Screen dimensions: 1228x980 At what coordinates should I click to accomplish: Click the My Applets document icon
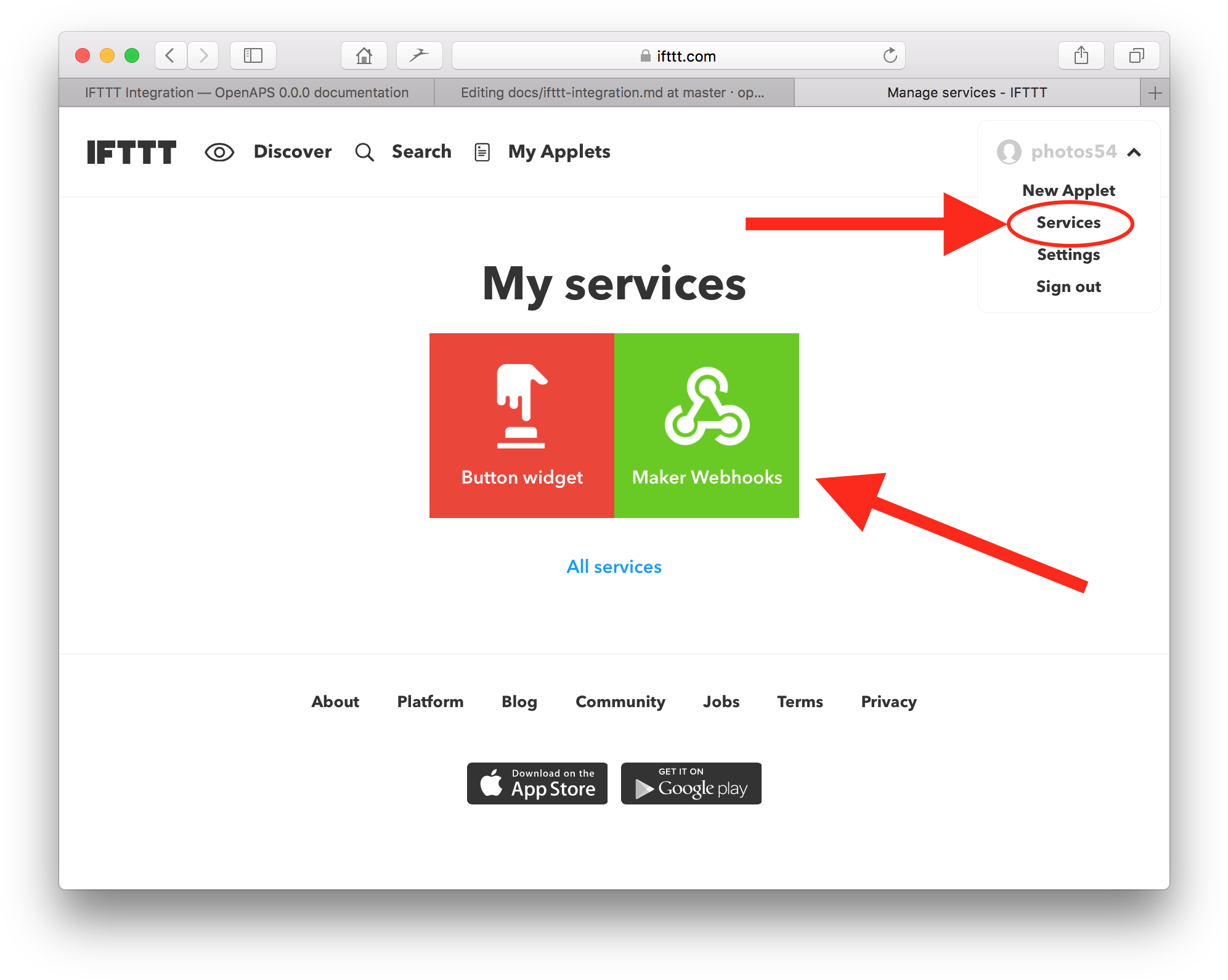481,152
